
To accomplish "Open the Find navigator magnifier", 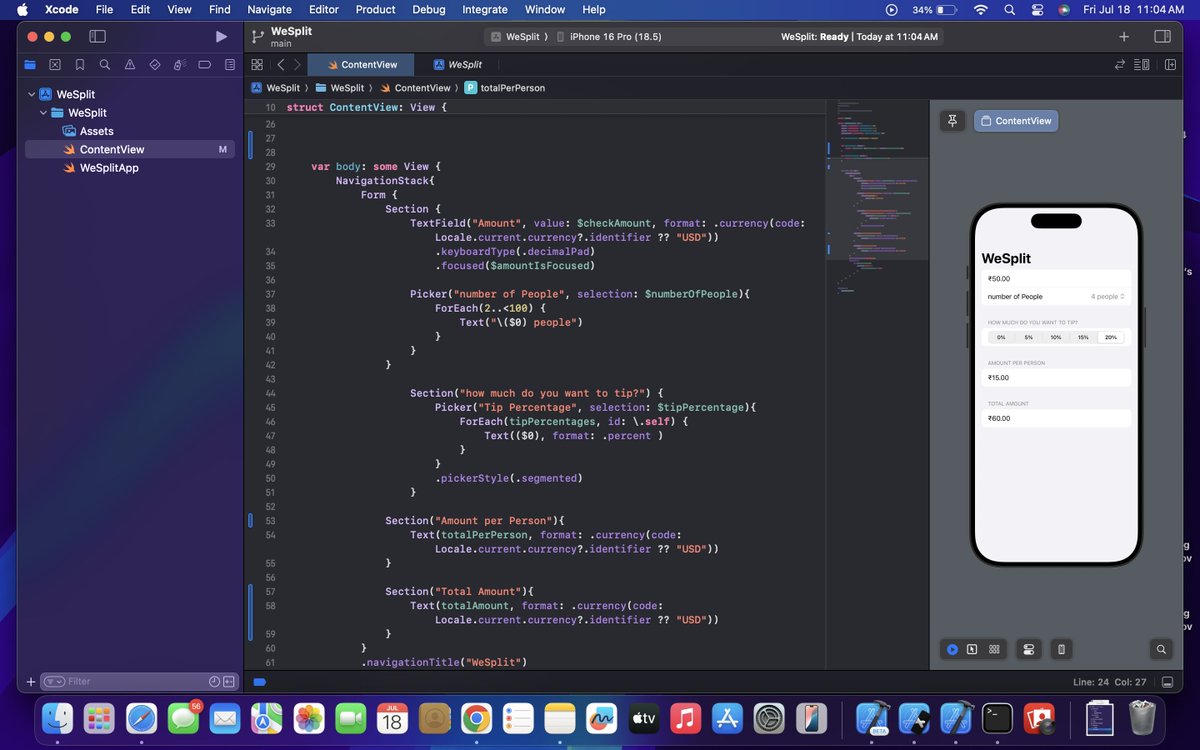I will (105, 65).
